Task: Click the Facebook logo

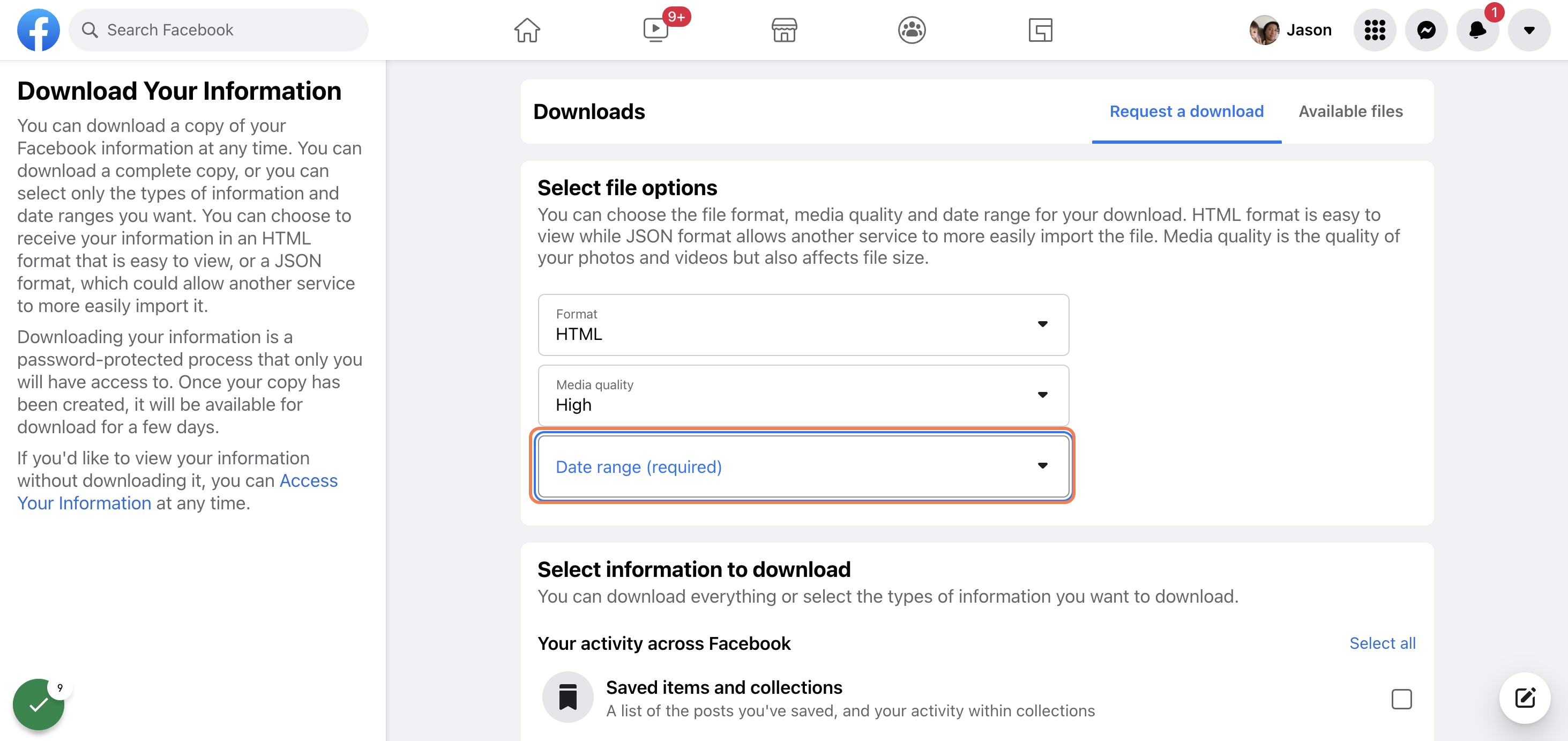Action: click(x=39, y=30)
